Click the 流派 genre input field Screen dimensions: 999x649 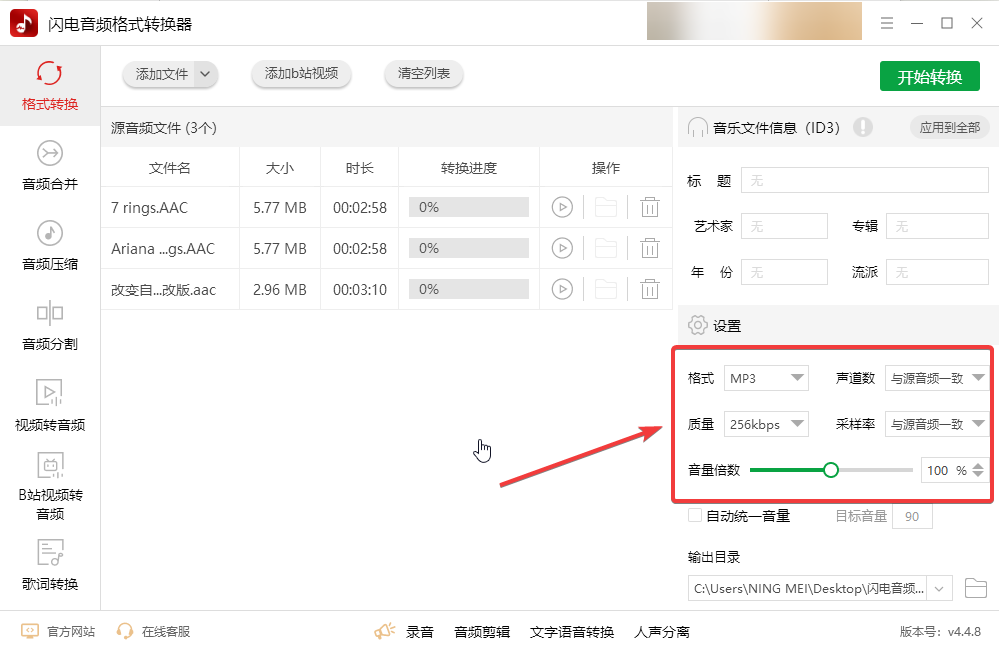(x=937, y=272)
